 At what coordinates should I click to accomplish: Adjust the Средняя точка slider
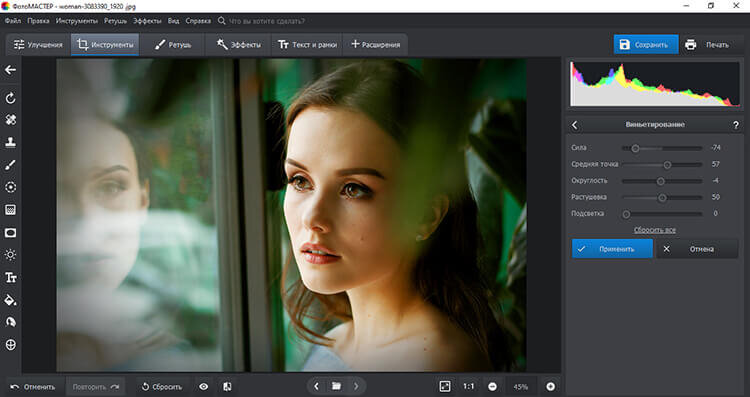click(662, 165)
